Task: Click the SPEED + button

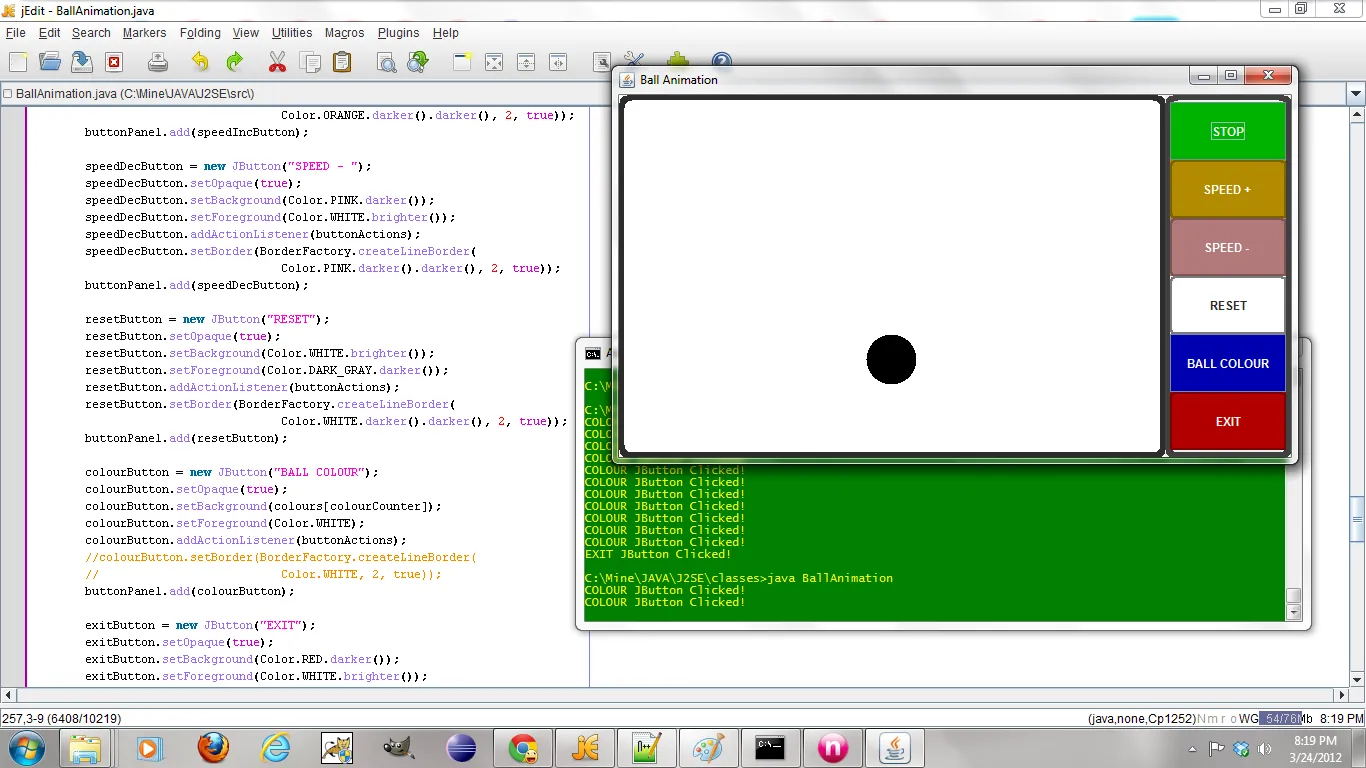Action: (x=1228, y=189)
